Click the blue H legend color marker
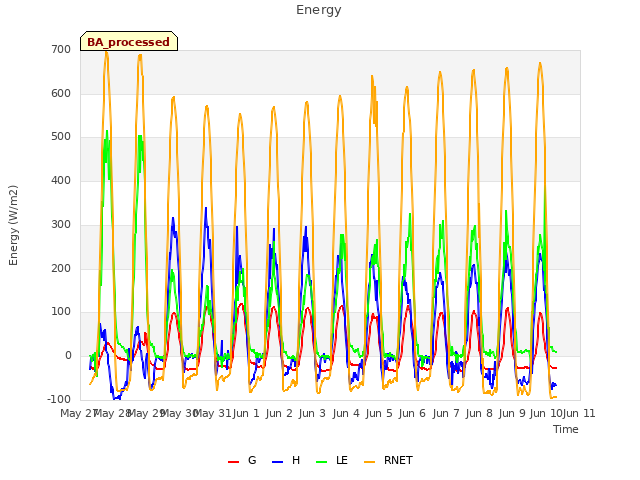 [x=277, y=462]
